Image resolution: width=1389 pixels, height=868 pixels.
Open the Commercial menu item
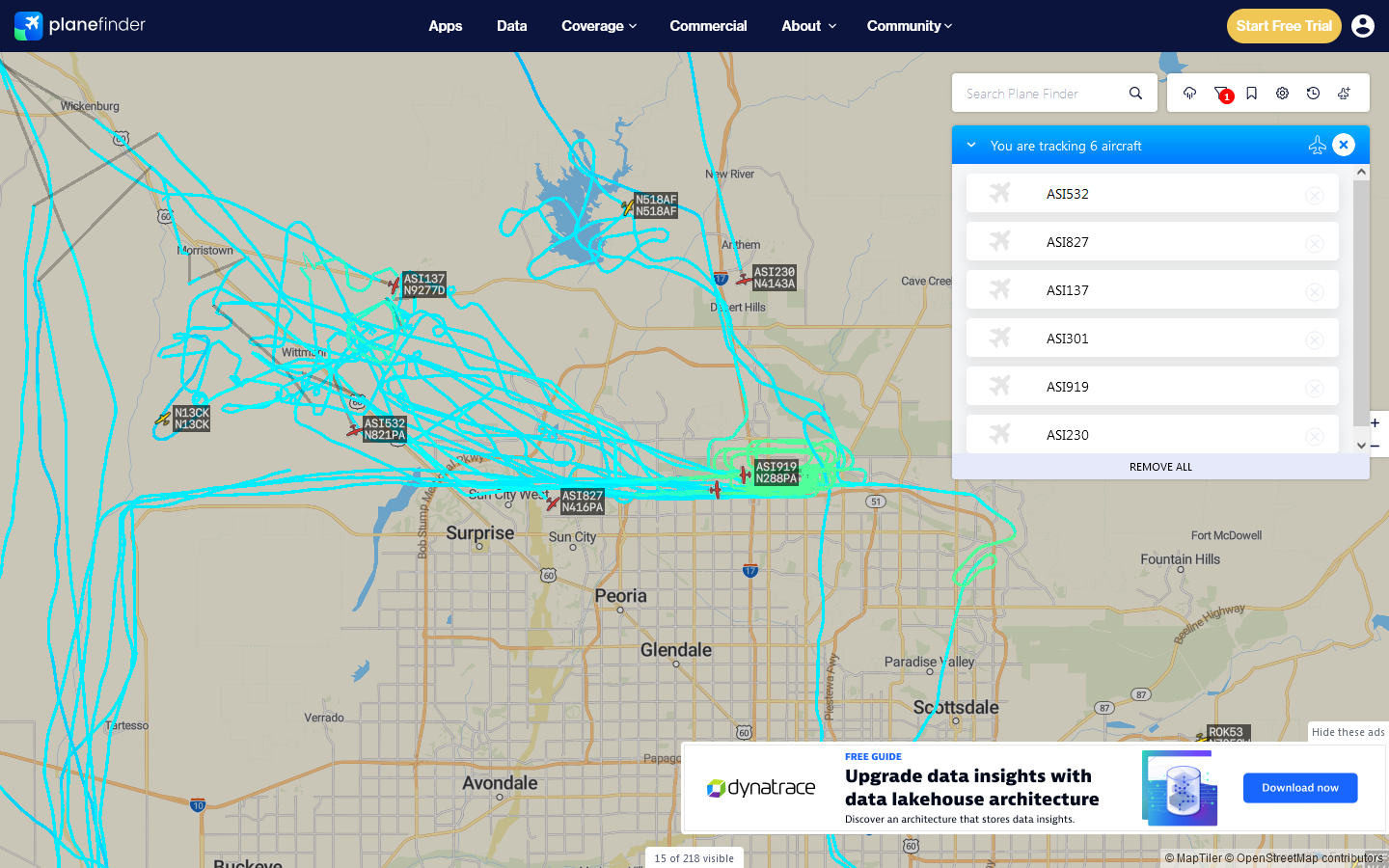pos(708,26)
